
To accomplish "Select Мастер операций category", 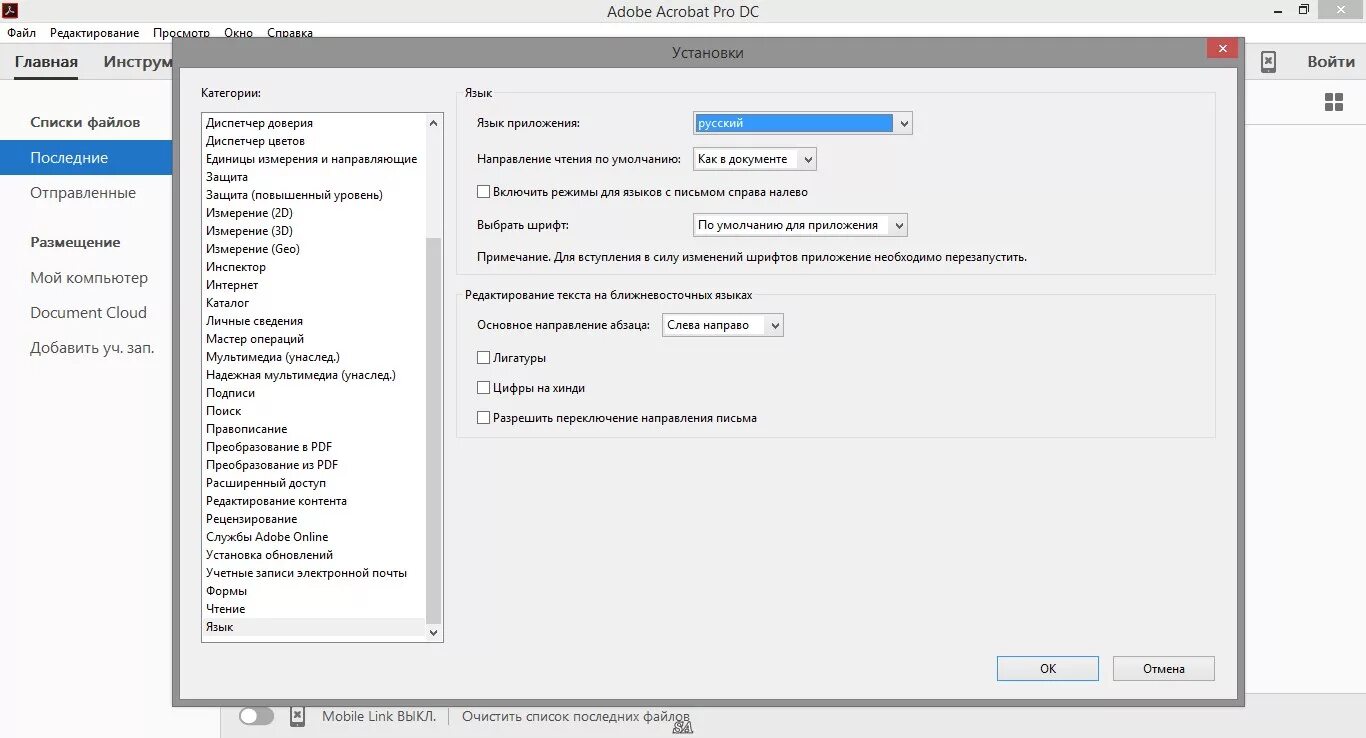I will click(x=313, y=339).
